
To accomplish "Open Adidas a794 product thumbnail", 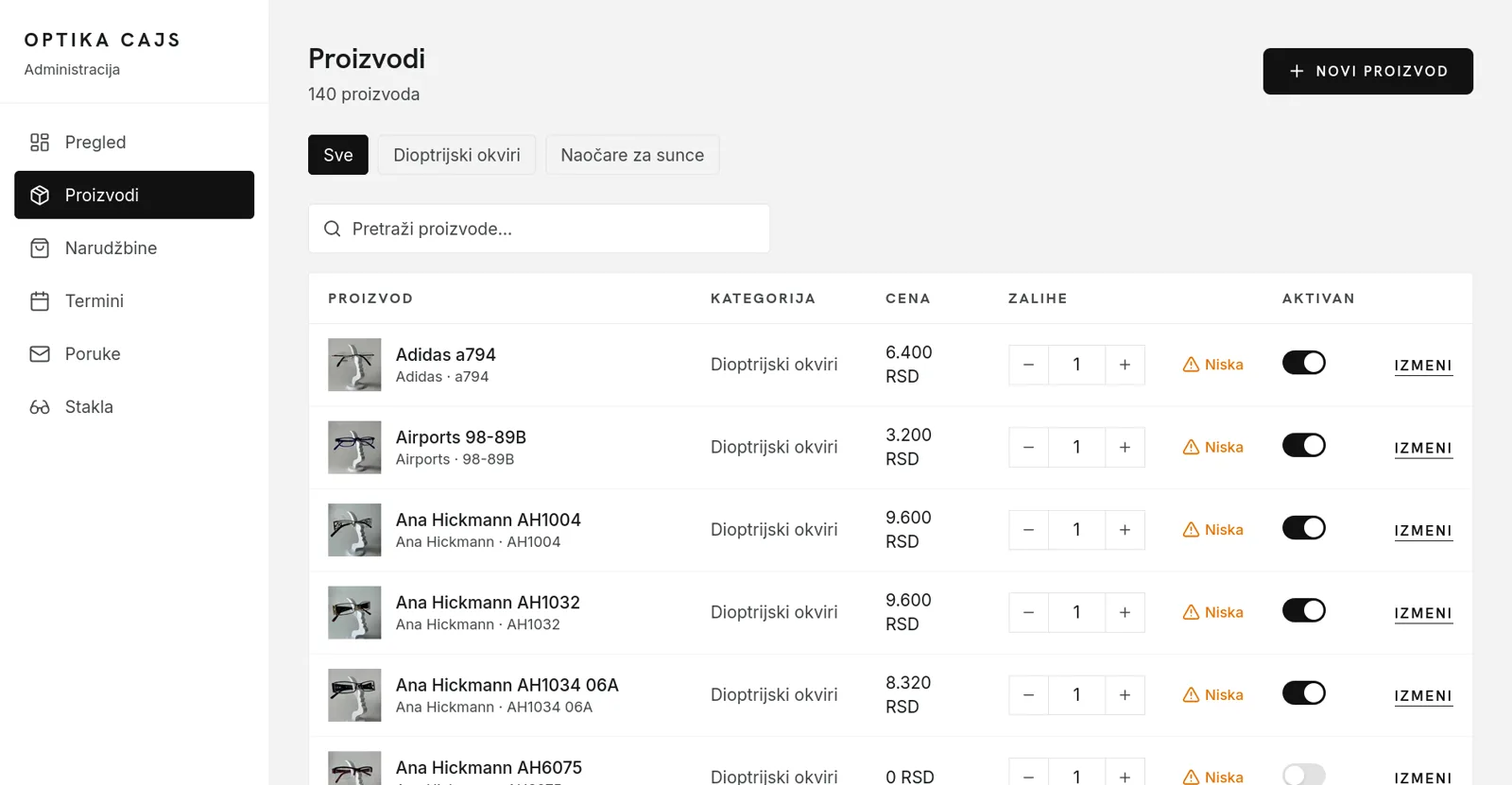I will pyautogui.click(x=354, y=365).
